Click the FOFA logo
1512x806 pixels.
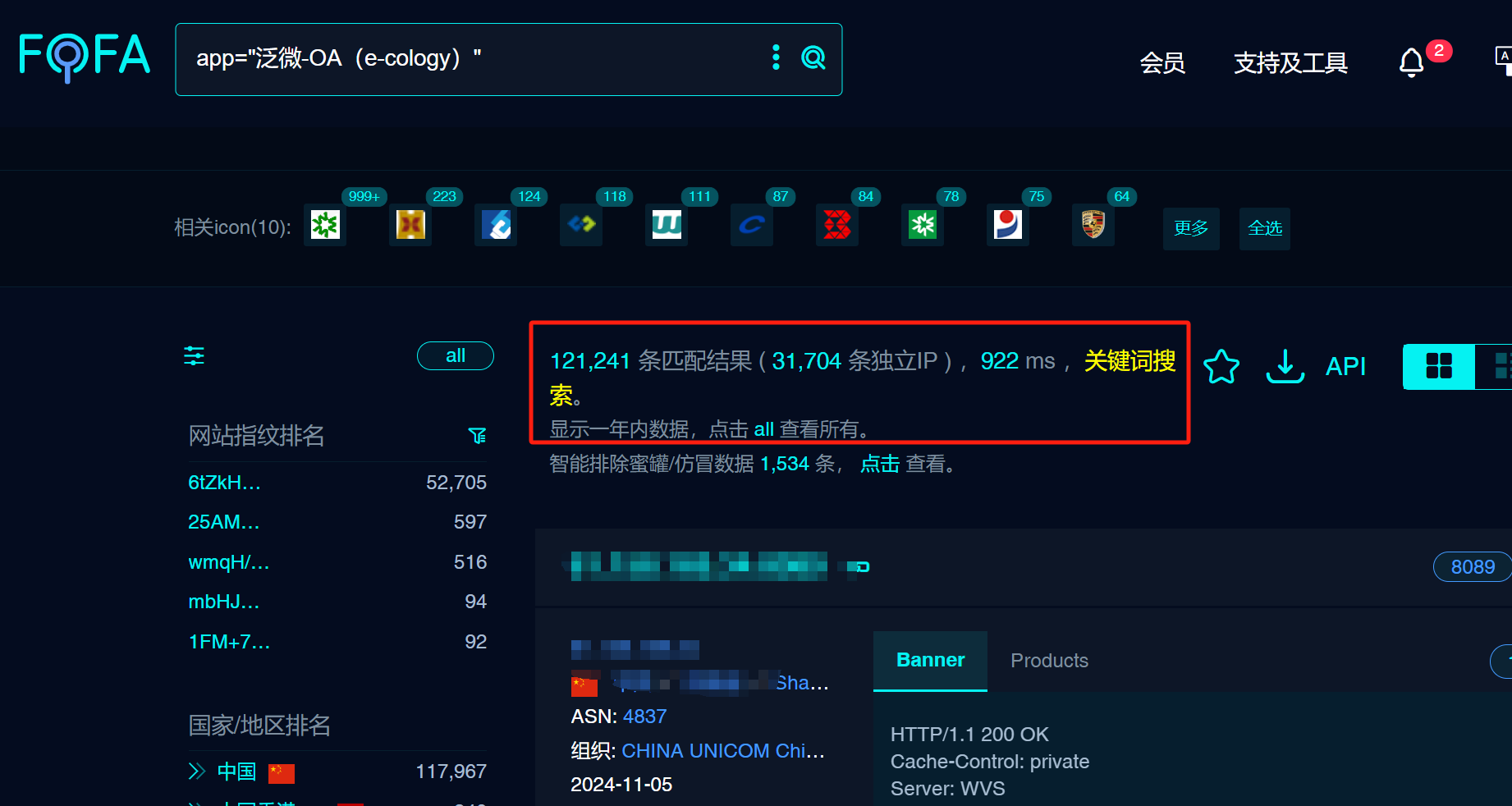[x=85, y=57]
